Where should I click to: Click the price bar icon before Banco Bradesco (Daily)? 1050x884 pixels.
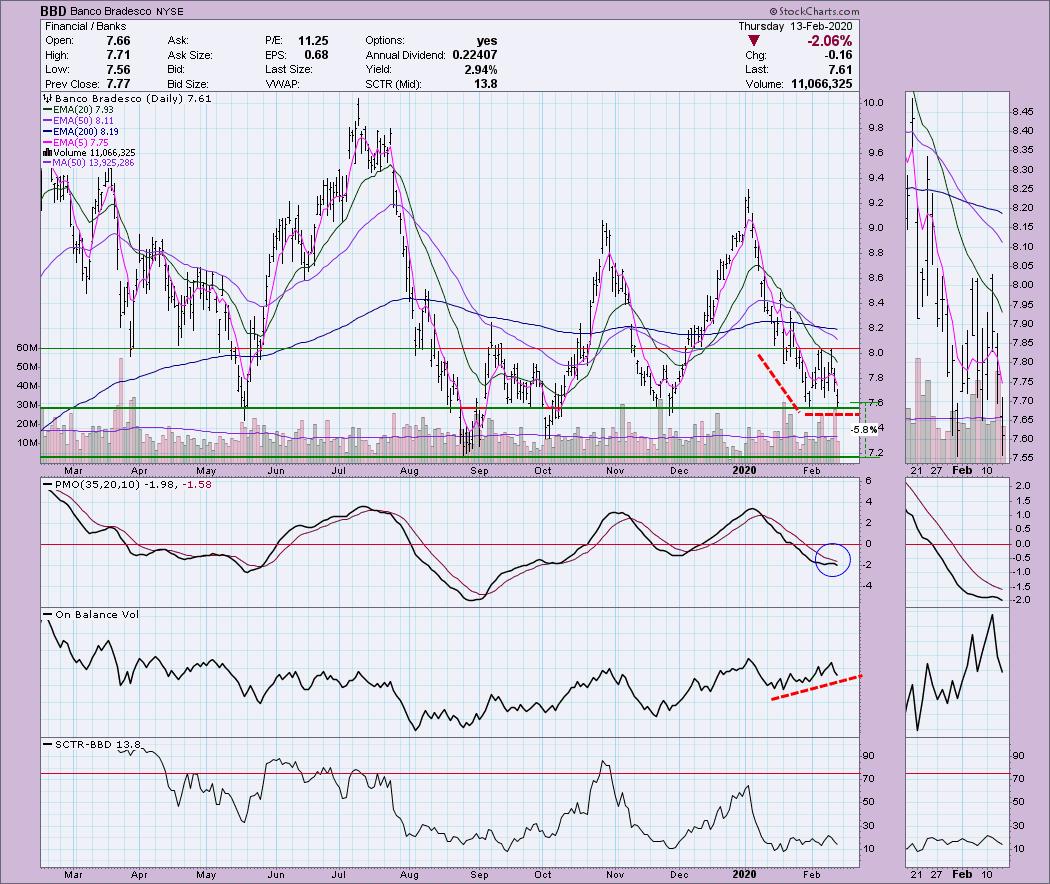pos(48,98)
